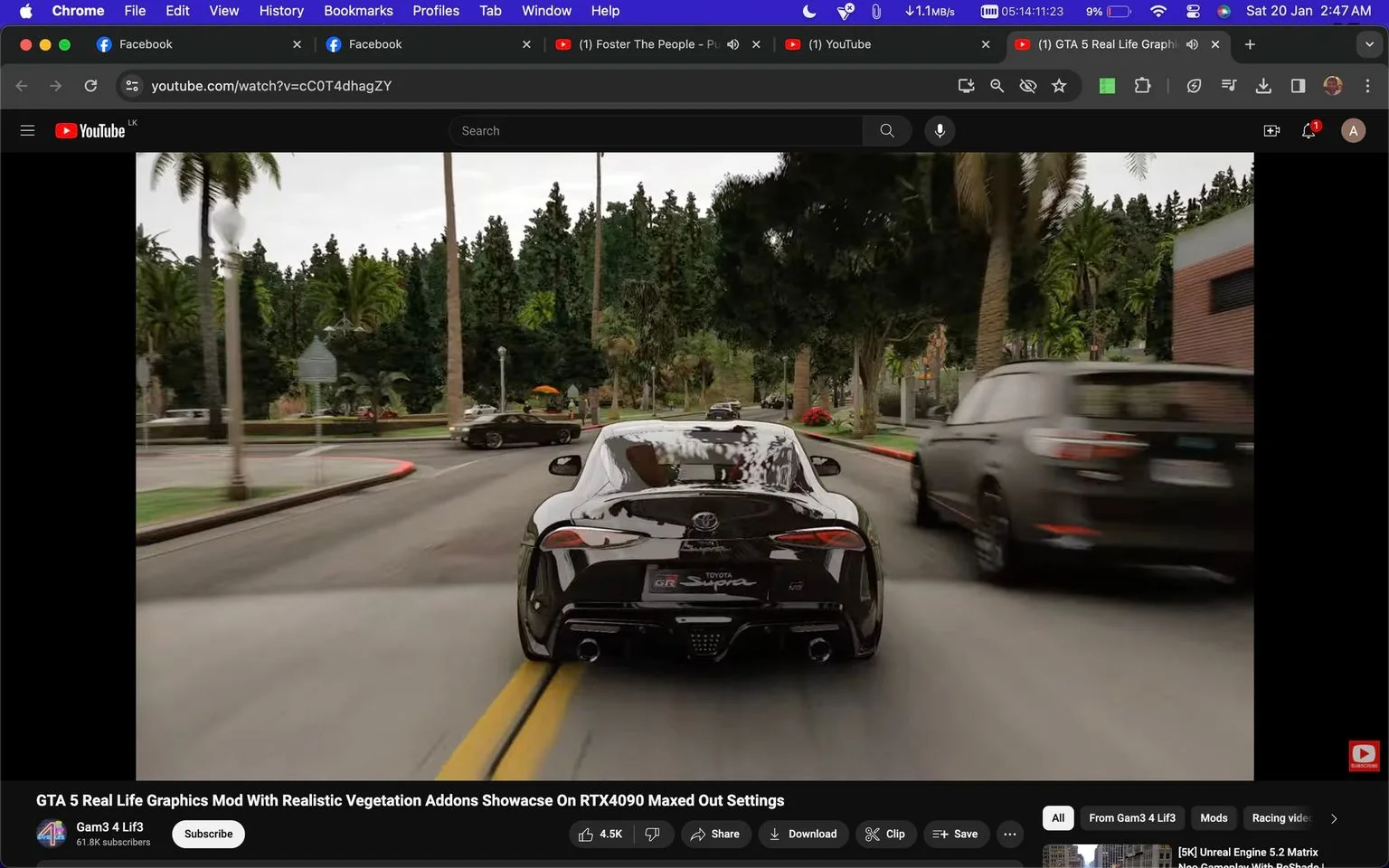Open Chrome downloads icon
Viewport: 1389px width, 868px height.
tap(1263, 86)
